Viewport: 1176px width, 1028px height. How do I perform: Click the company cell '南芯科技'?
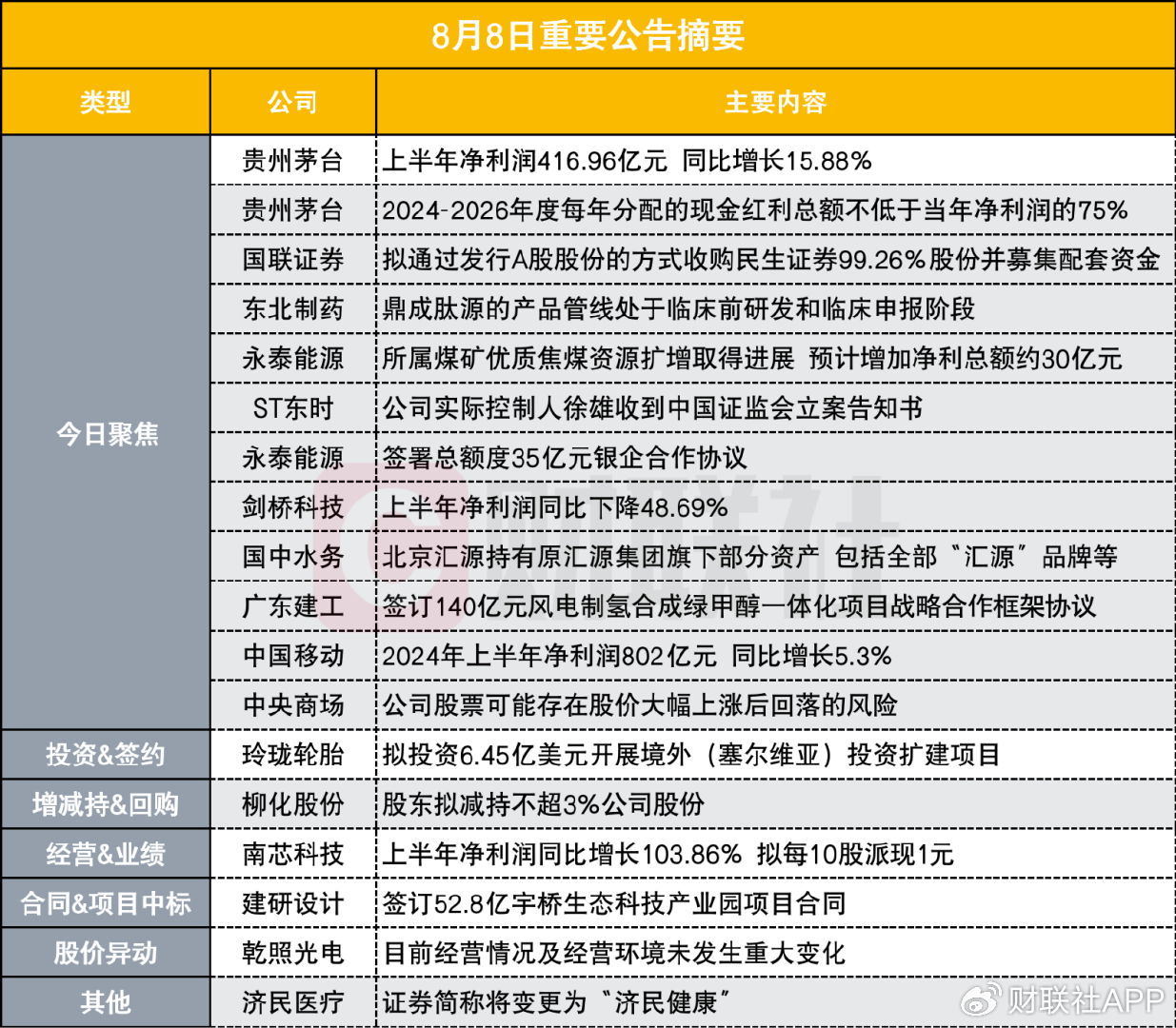pos(292,854)
